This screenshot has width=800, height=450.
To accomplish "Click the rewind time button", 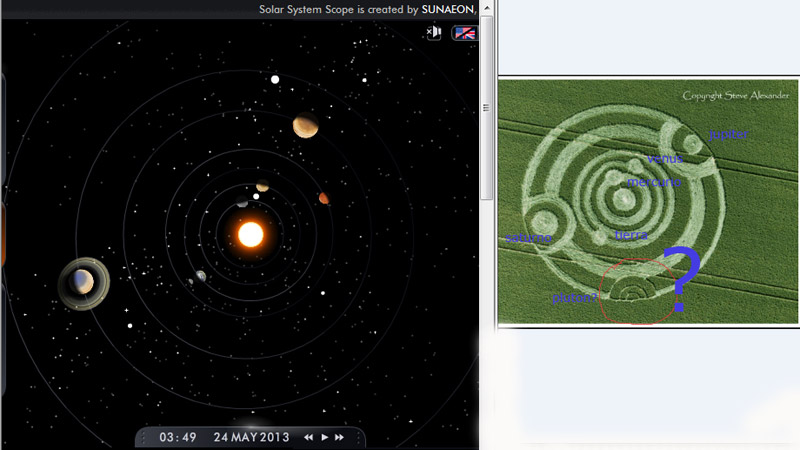I will click(310, 438).
